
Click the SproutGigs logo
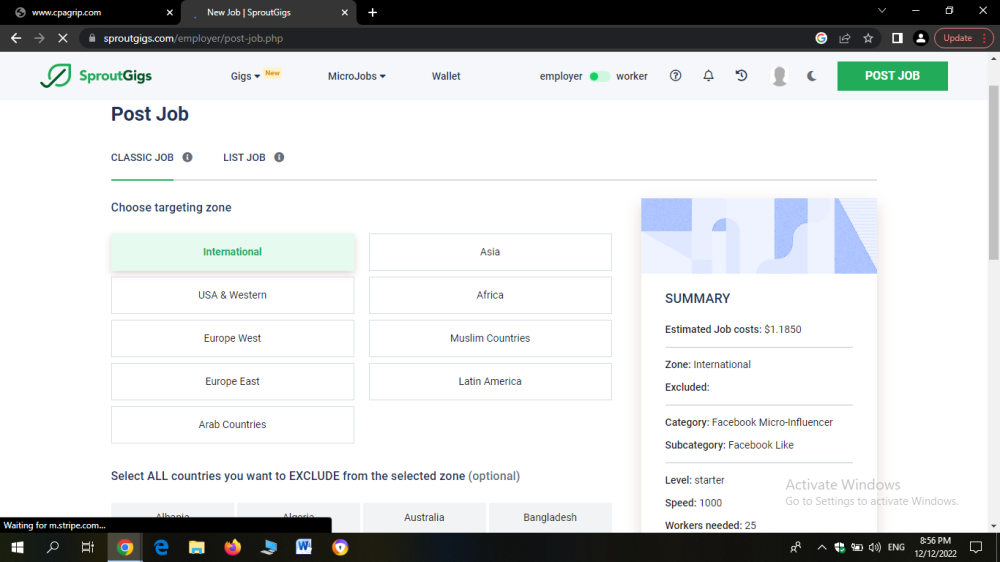point(96,76)
